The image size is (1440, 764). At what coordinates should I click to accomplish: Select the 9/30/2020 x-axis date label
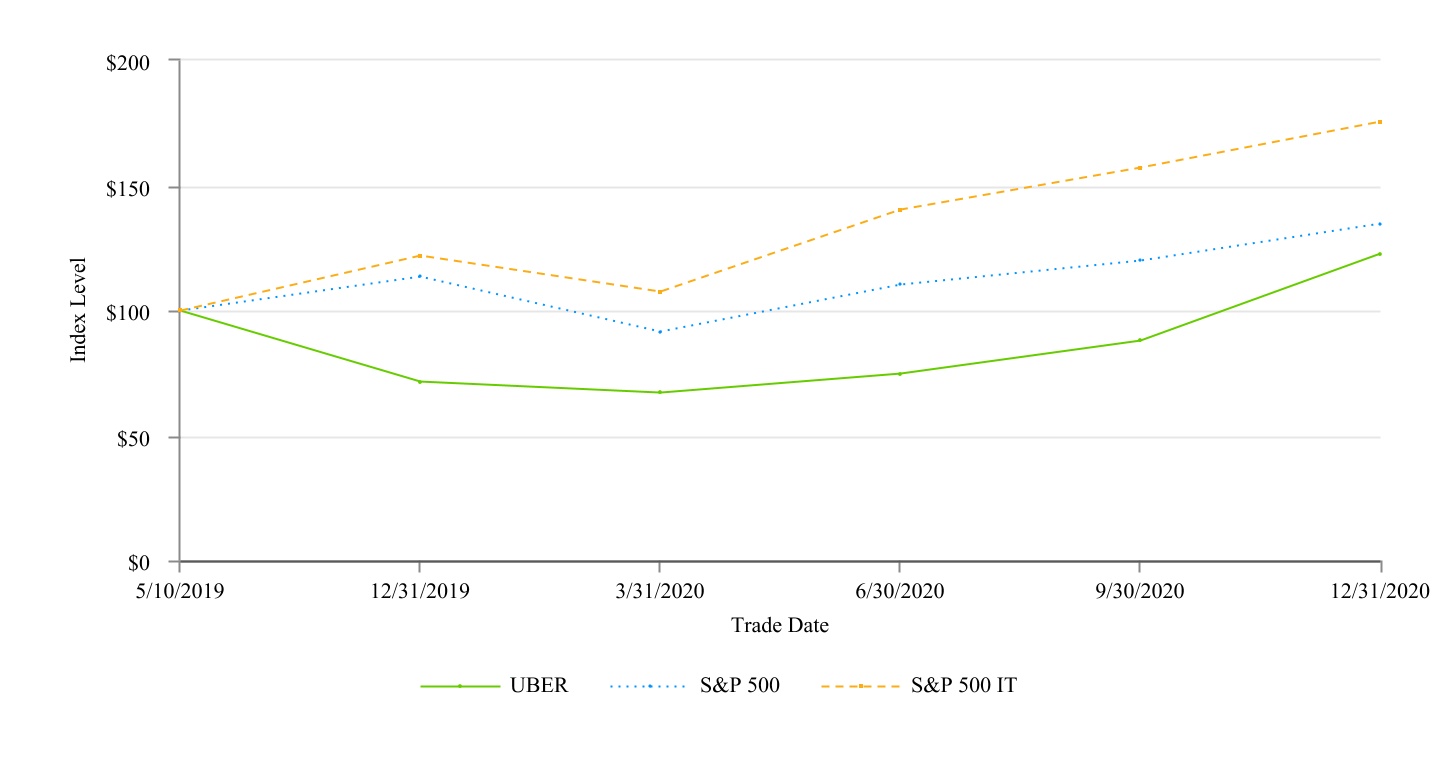pos(1140,591)
